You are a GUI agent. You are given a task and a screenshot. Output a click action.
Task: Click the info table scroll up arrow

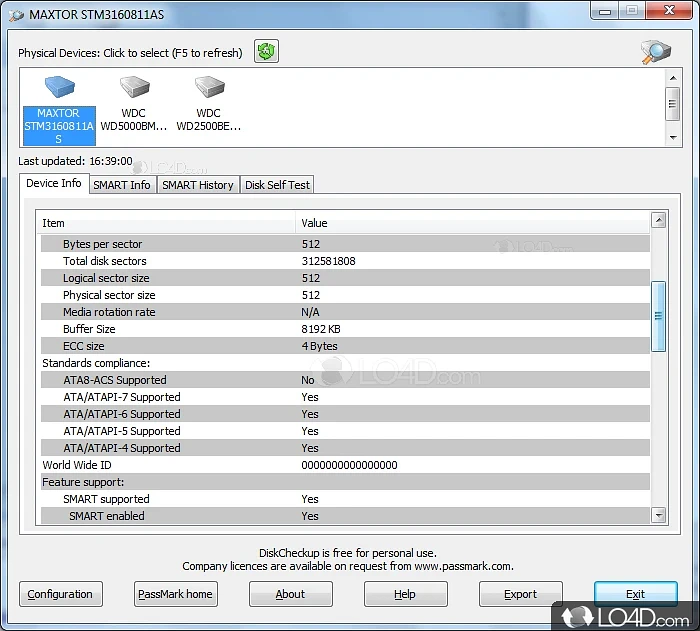click(x=658, y=220)
